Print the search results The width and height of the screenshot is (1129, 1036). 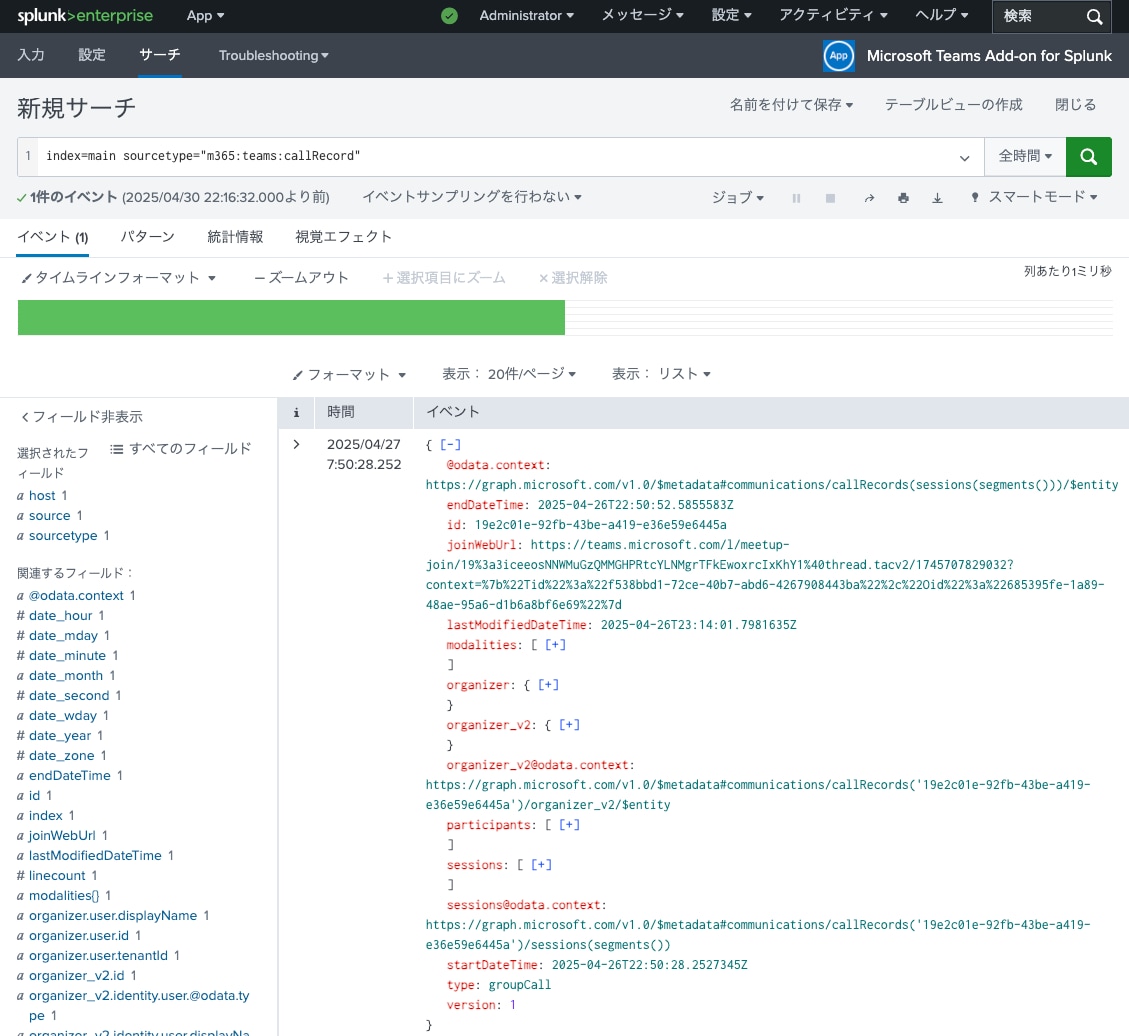[x=903, y=198]
